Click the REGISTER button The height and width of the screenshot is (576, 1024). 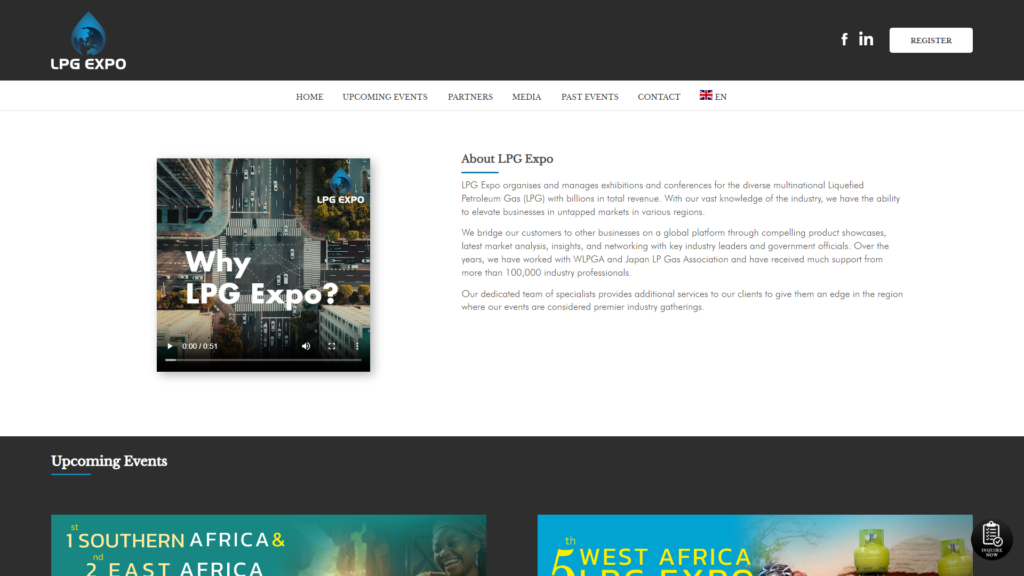pos(931,40)
